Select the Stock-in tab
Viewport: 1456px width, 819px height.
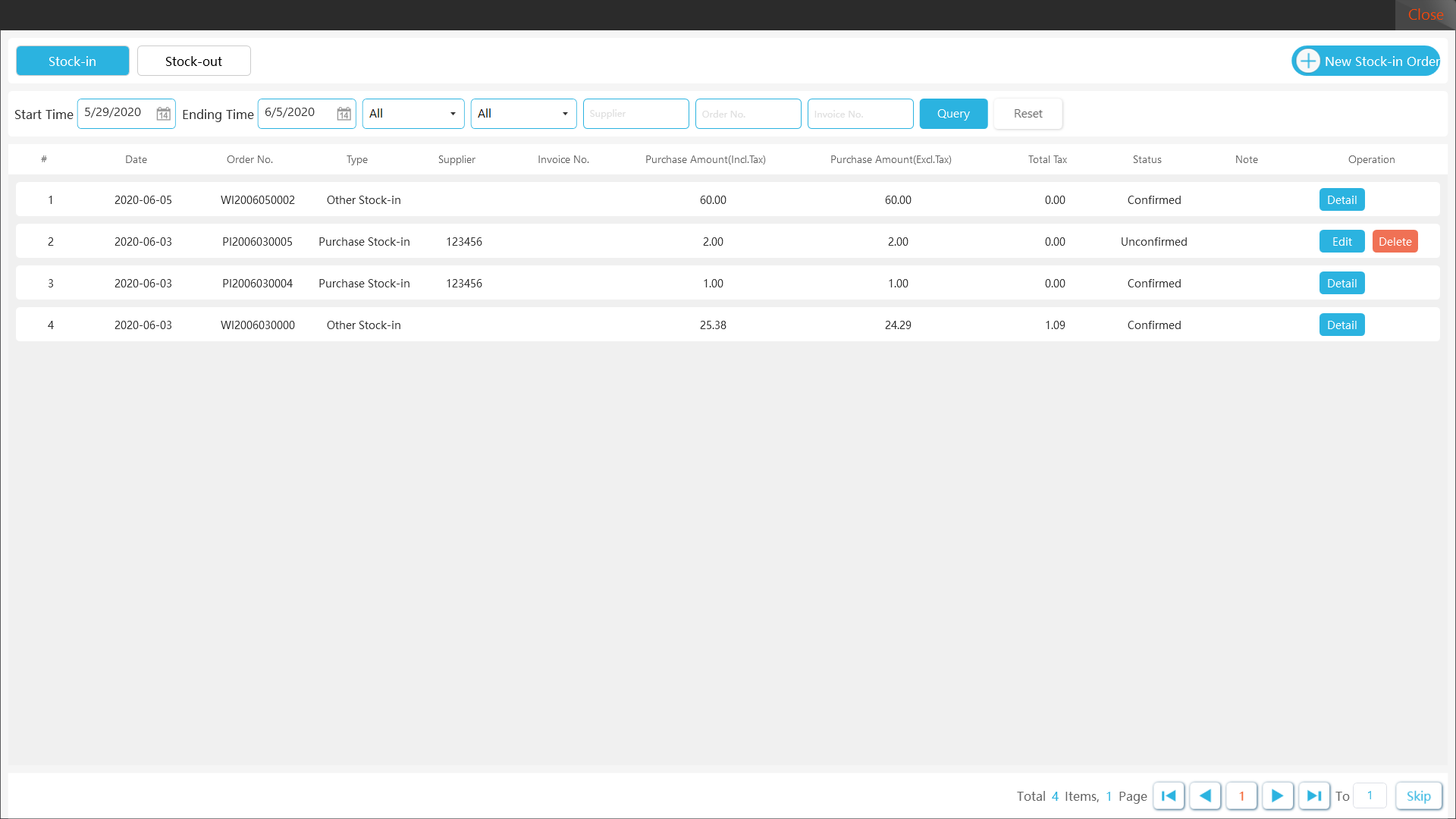pyautogui.click(x=72, y=61)
